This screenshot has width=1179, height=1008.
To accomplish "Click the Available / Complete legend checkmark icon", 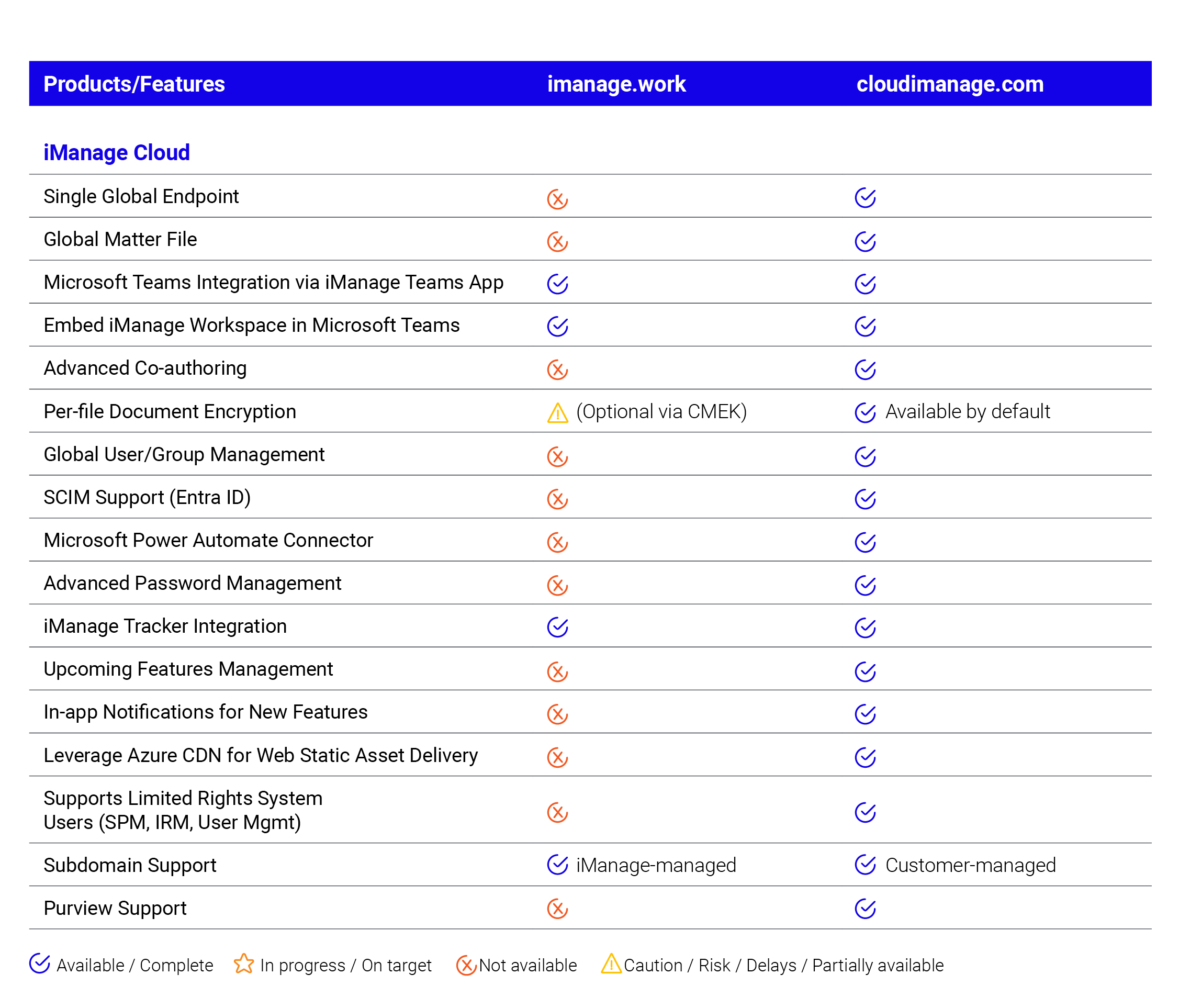I will click(x=40, y=963).
